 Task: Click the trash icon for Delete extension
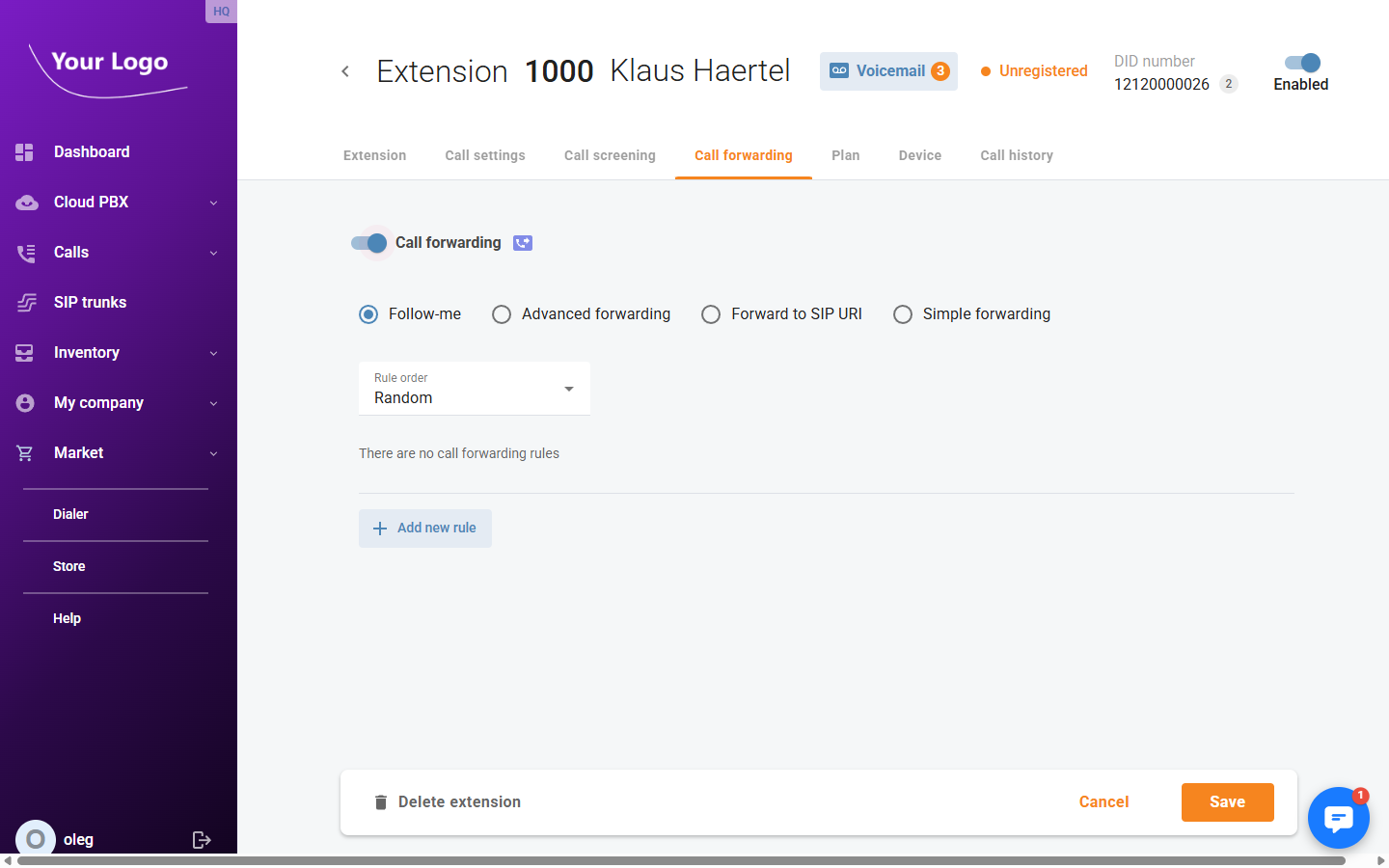[x=381, y=802]
